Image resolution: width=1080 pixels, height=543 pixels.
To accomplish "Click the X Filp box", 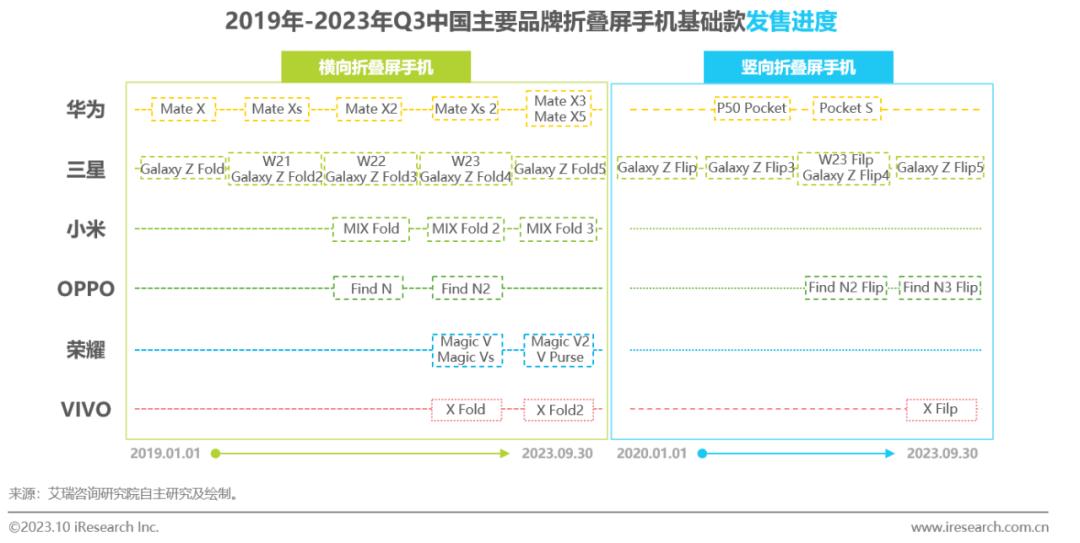I will tap(941, 409).
